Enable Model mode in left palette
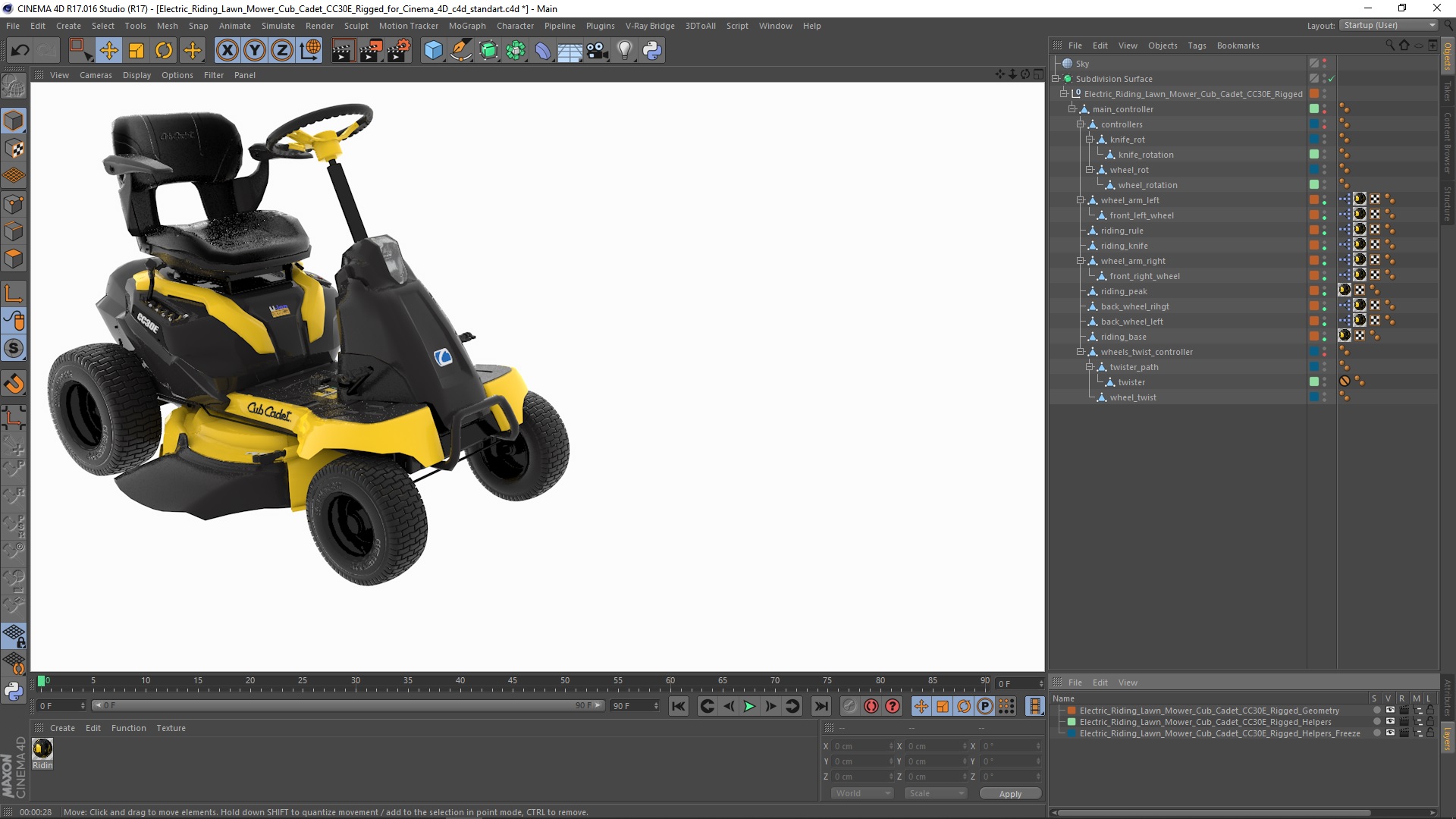1456x819 pixels. tap(14, 121)
